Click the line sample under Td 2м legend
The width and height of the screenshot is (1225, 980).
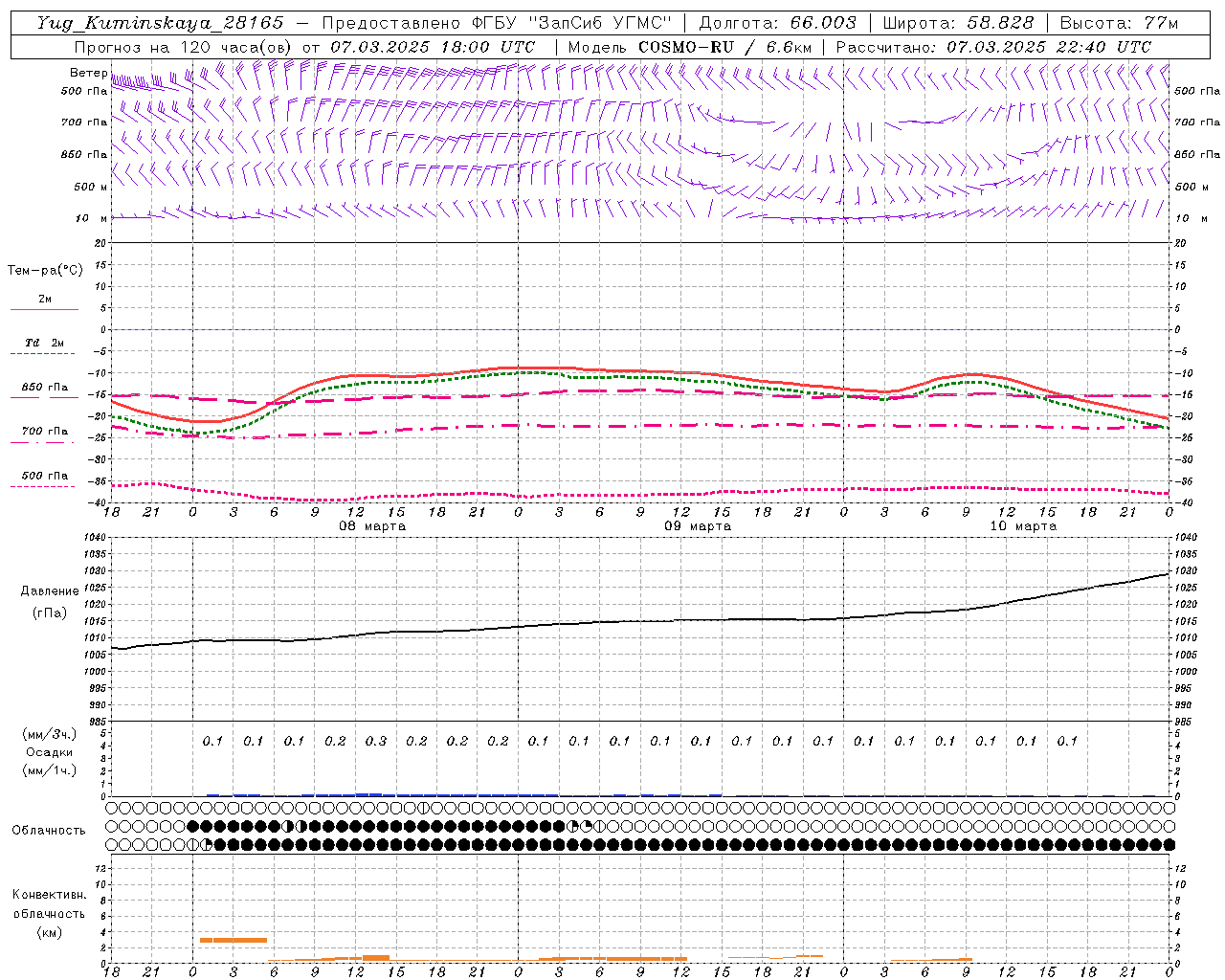coord(44,354)
